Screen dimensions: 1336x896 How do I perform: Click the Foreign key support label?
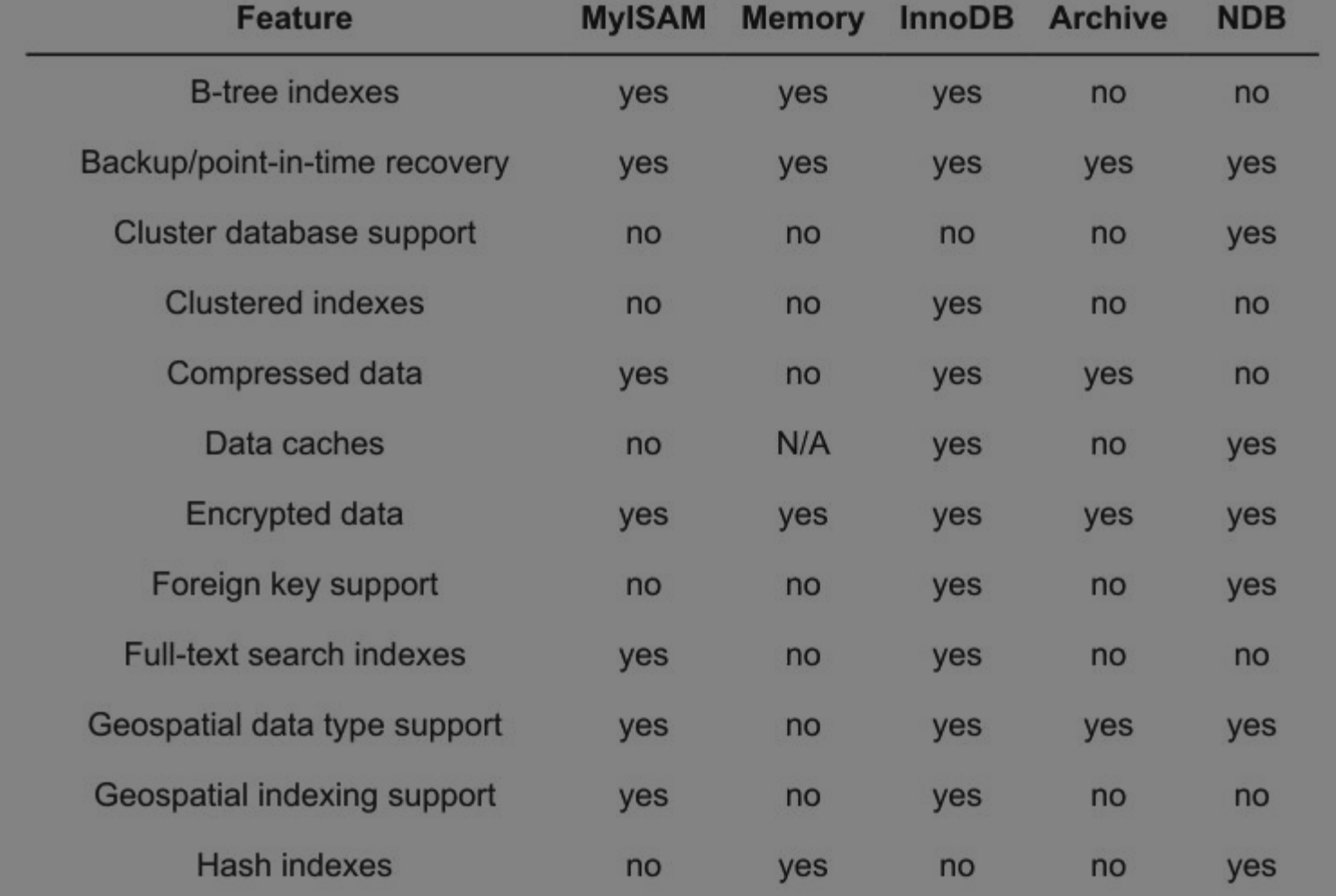click(x=294, y=584)
